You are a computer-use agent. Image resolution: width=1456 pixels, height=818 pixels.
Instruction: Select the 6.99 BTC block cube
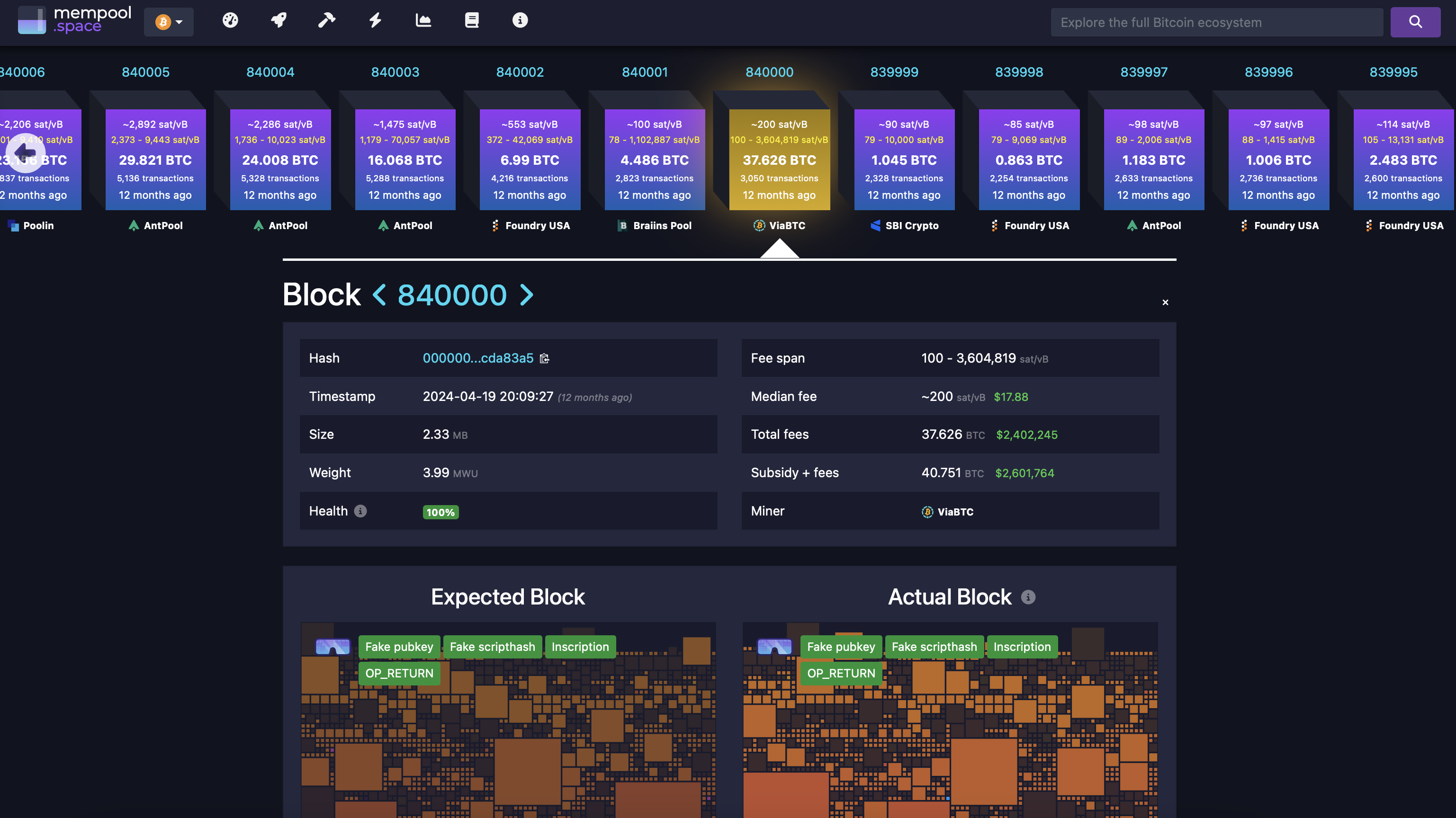(x=530, y=160)
